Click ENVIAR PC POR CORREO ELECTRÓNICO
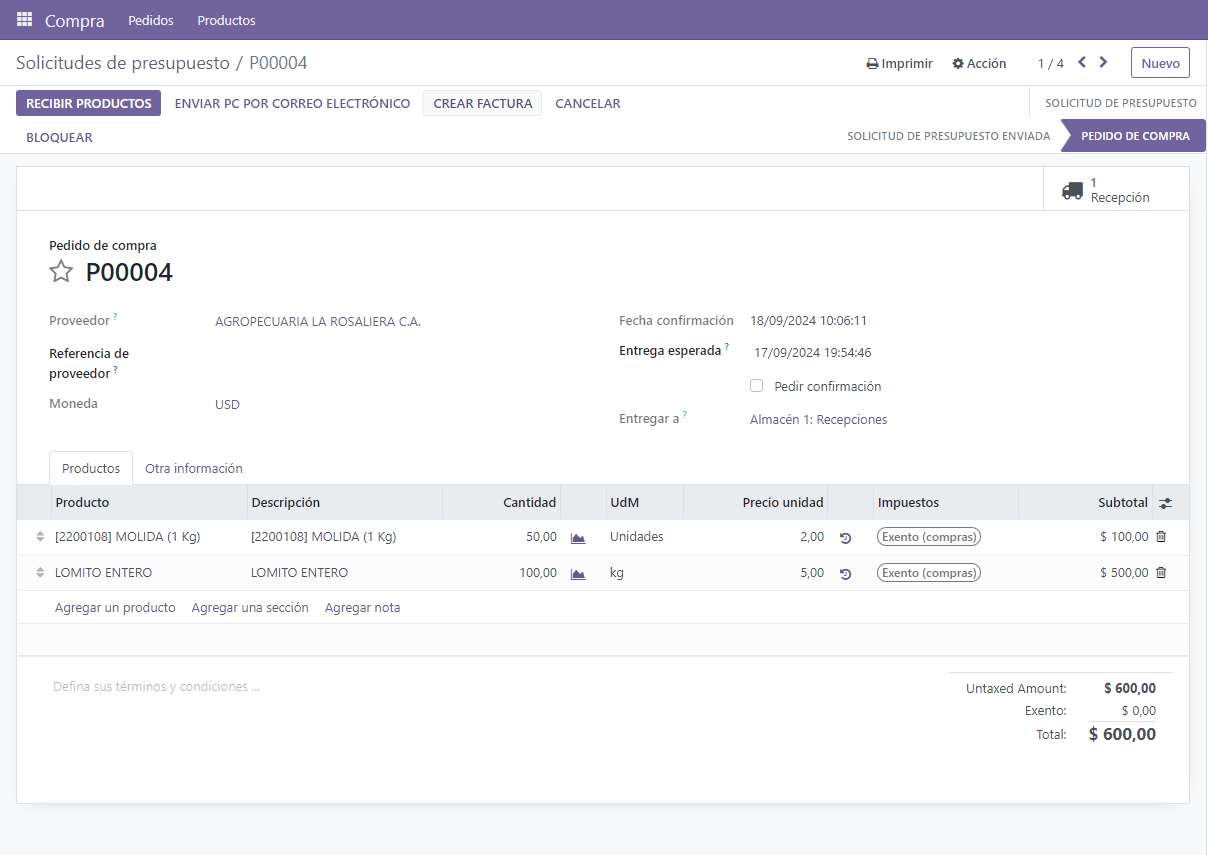The width and height of the screenshot is (1208, 855). coord(293,103)
